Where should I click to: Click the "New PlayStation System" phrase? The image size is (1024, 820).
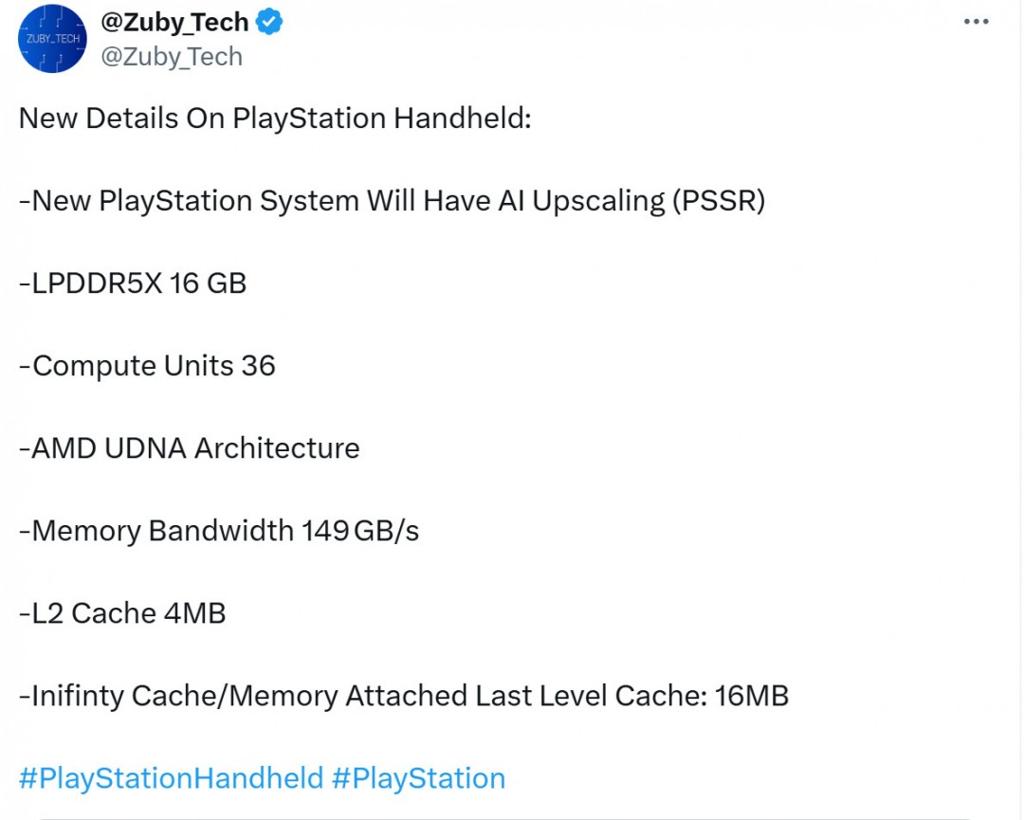coord(196,201)
